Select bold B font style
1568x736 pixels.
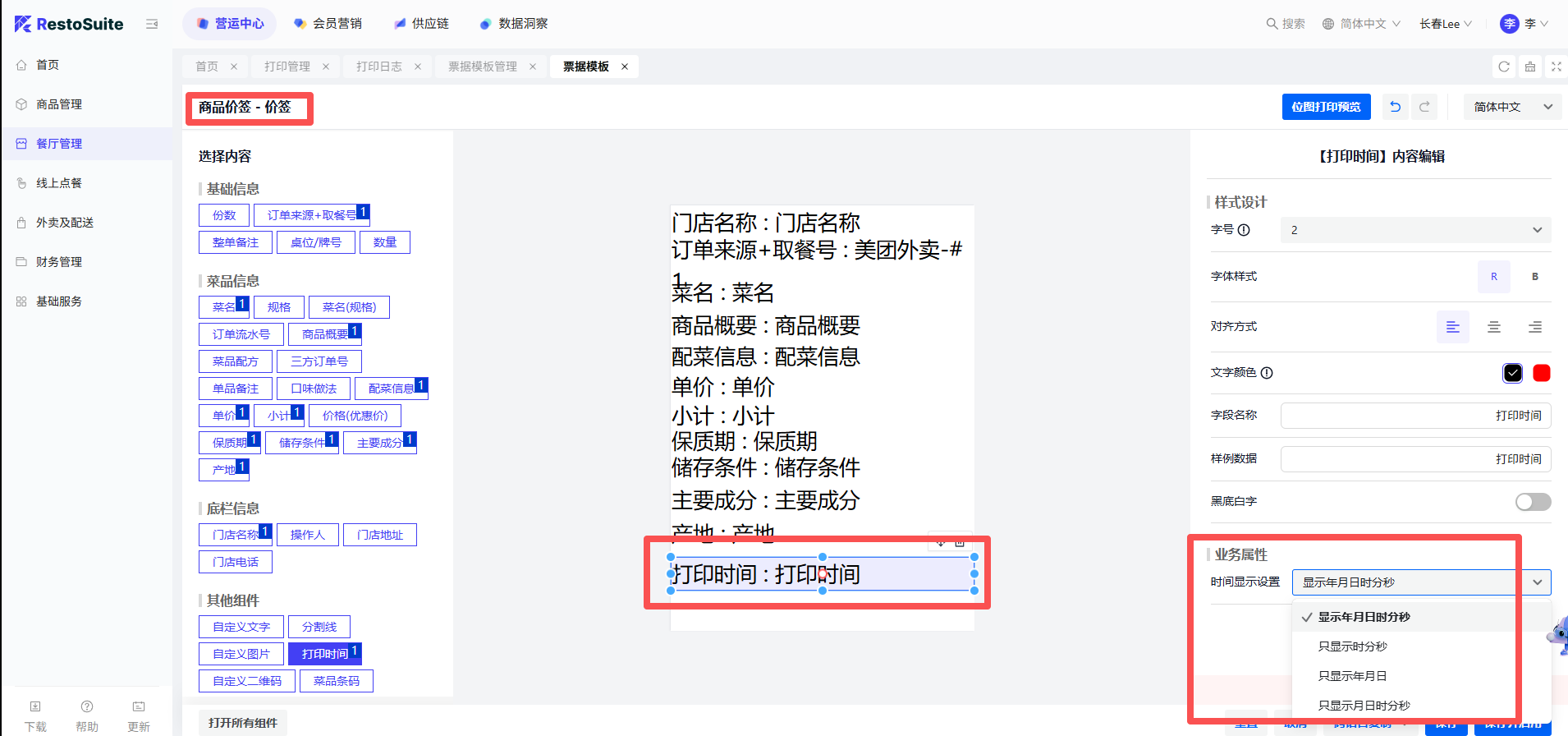[1534, 277]
